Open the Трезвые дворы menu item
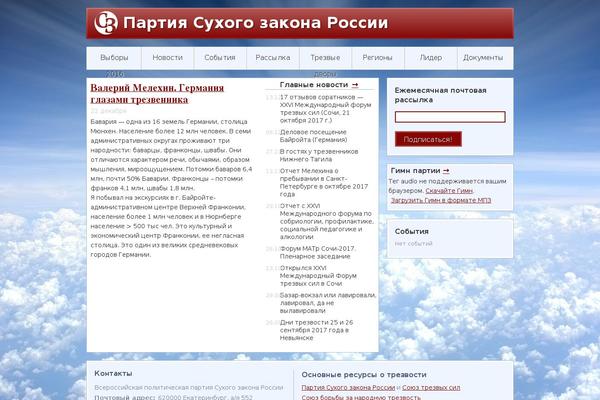Image resolution: width=600 pixels, height=400 pixels. coord(325,58)
